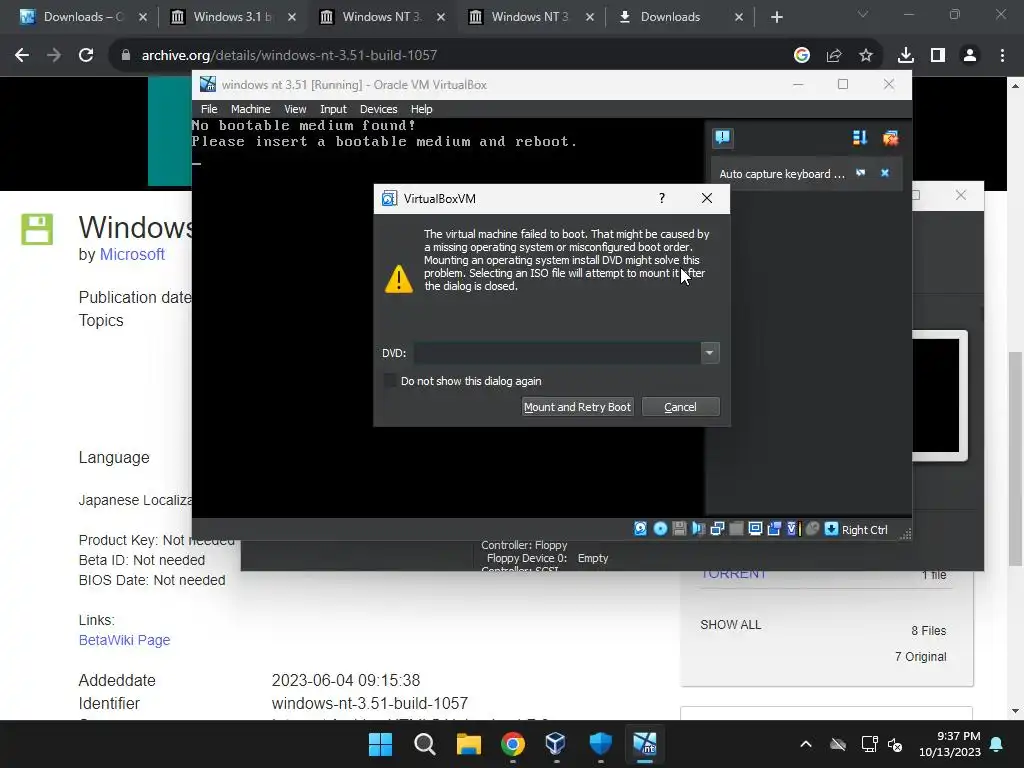Reload the archive.org page
Screen dimensions: 1024x768
[x=86, y=56]
